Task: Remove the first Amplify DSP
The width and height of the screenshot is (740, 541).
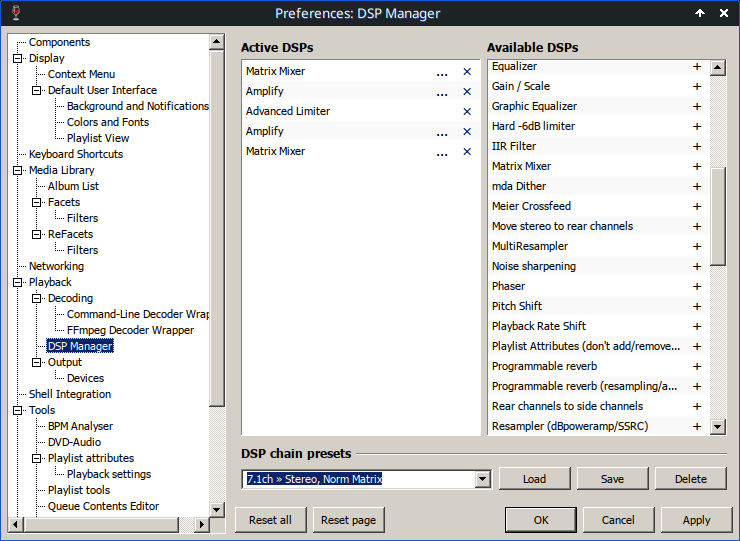Action: 466,92
